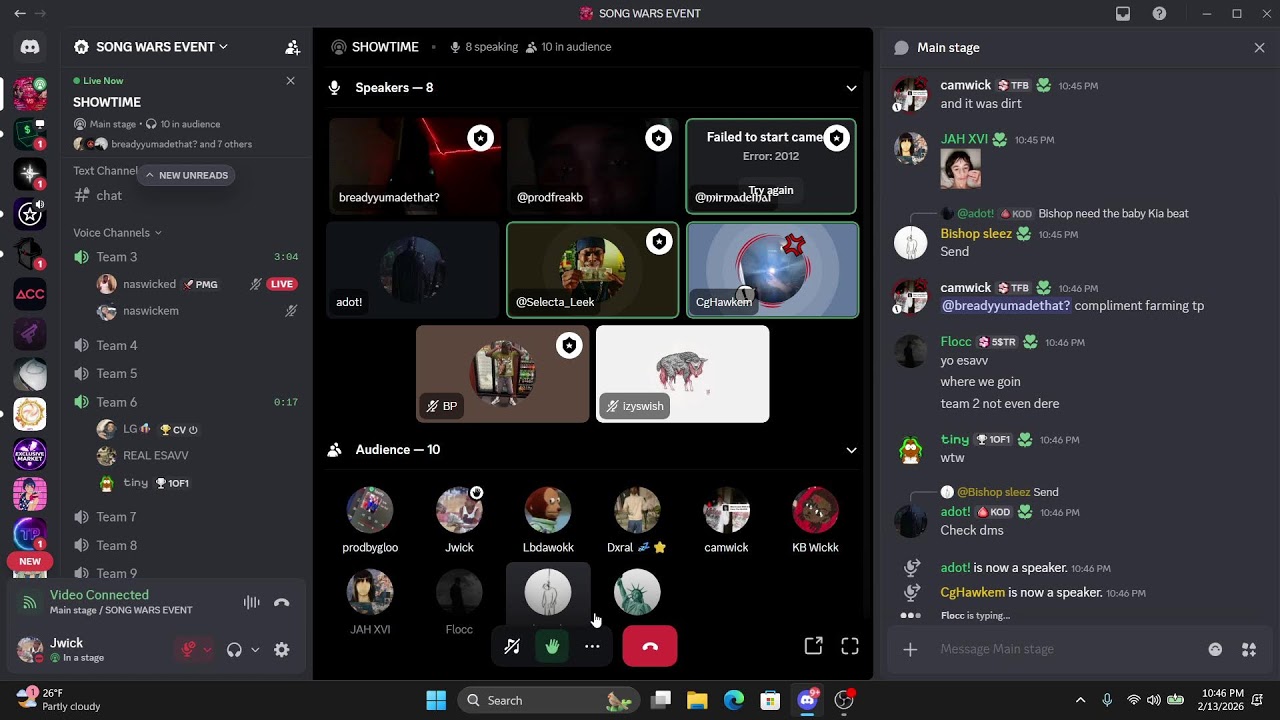
Task: Open Microsoft Edge from taskbar
Action: (x=734, y=701)
